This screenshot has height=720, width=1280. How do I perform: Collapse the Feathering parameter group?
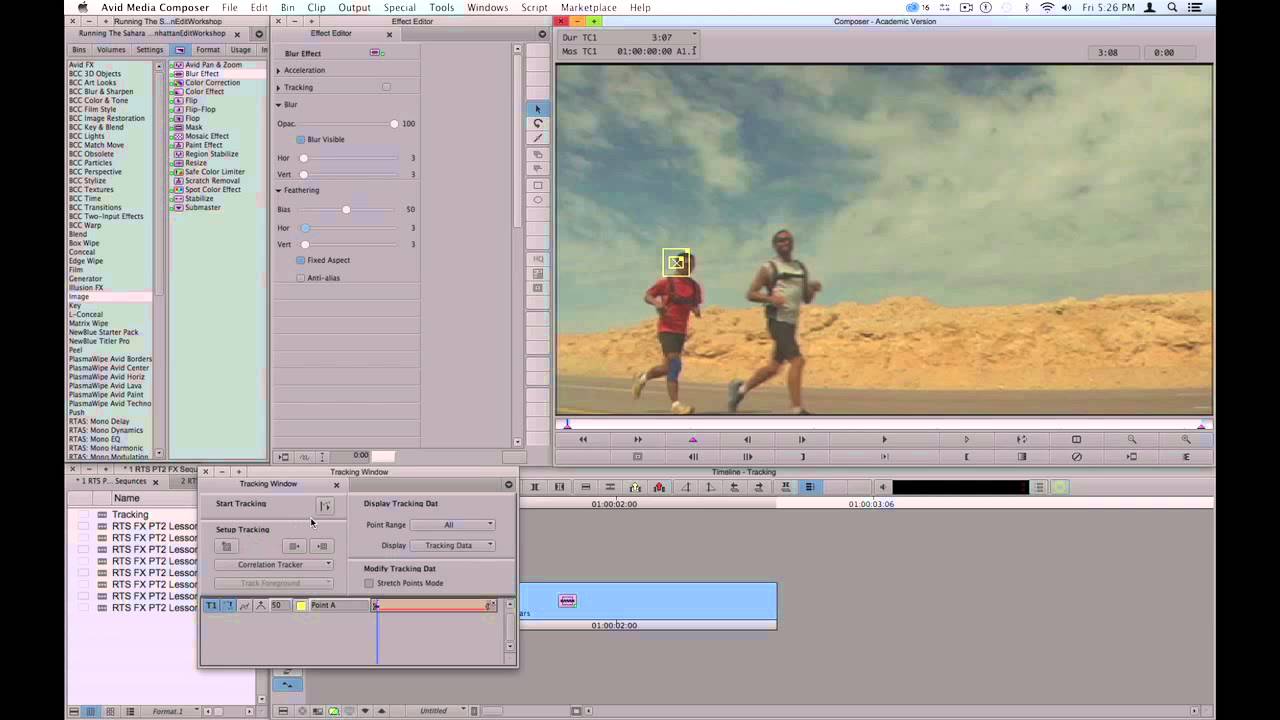tap(279, 190)
